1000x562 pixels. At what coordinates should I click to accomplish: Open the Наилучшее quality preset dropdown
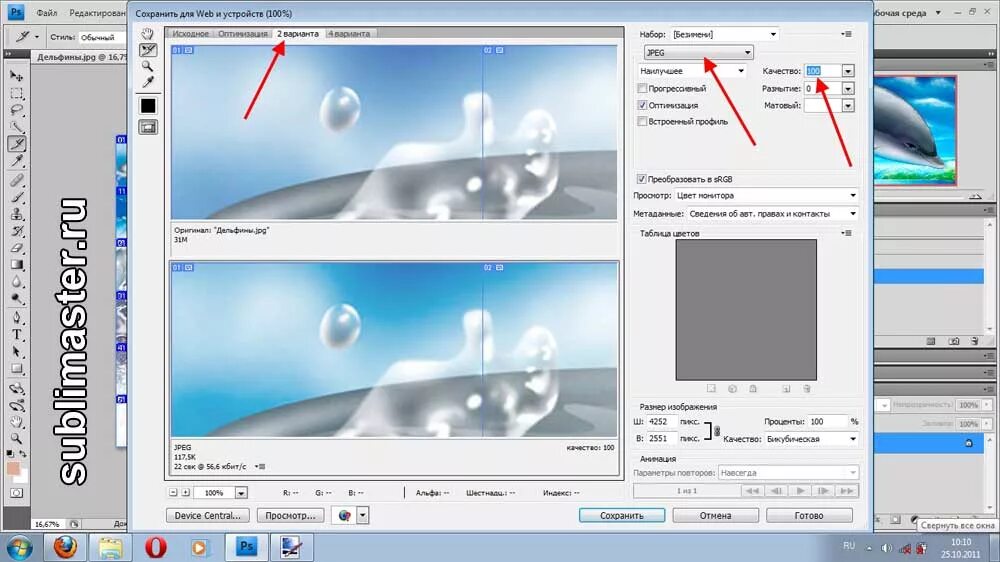point(692,71)
